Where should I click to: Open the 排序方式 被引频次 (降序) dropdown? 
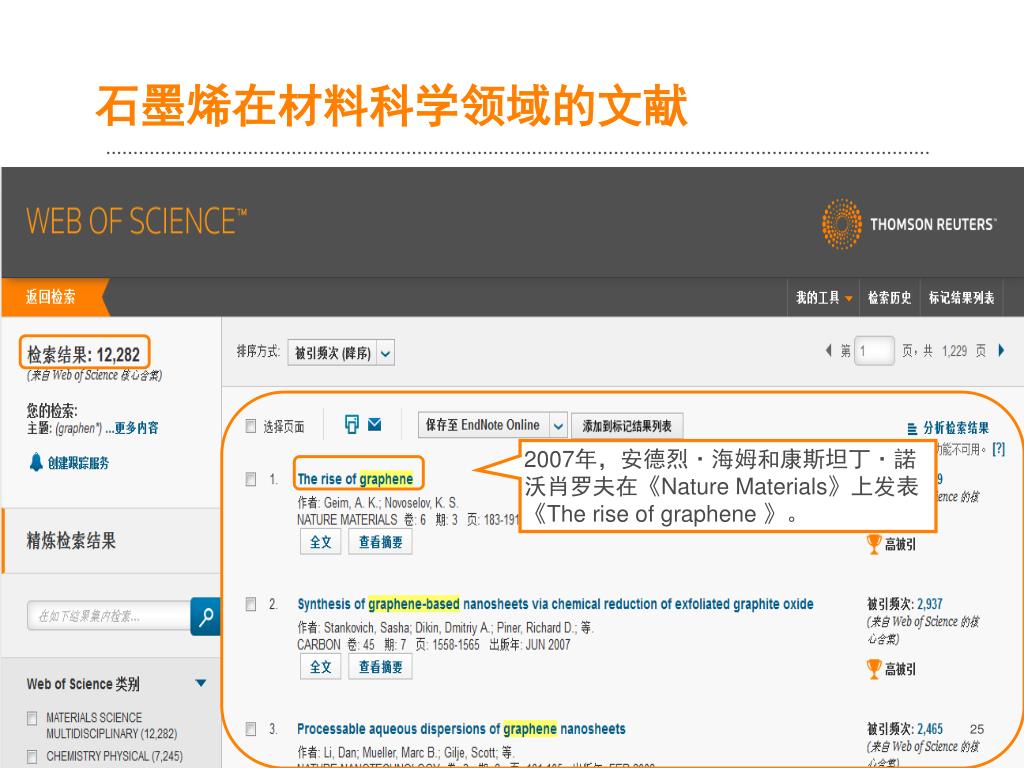point(341,353)
